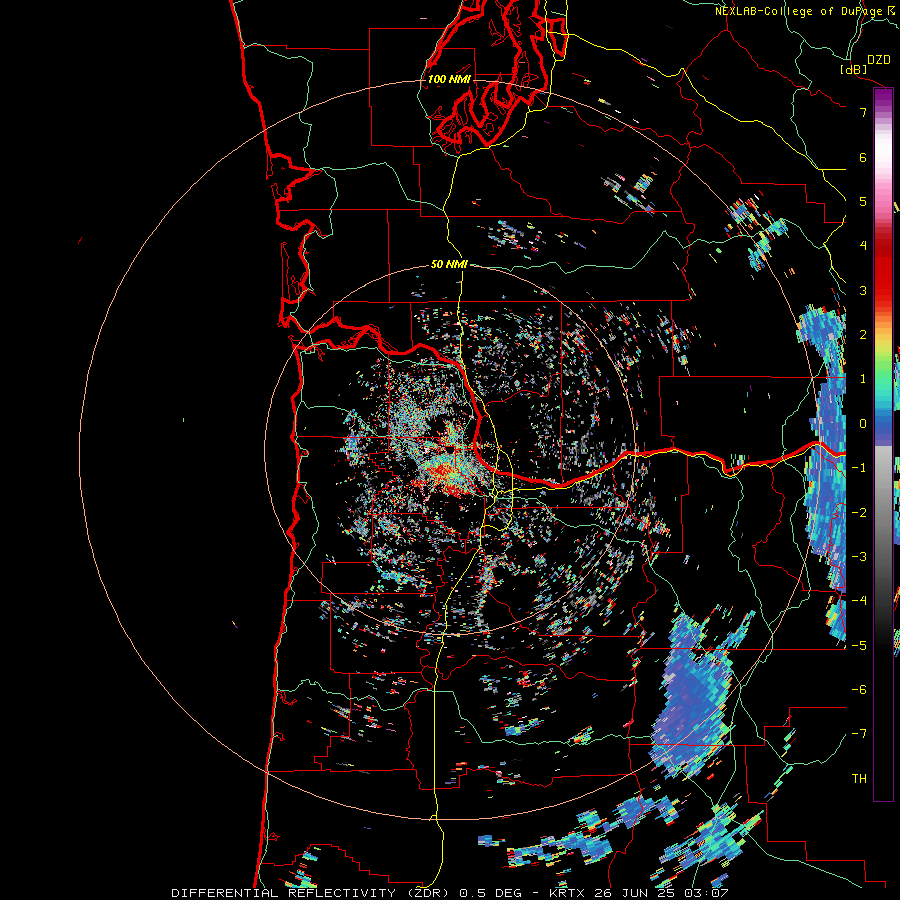Click the '0' value on the color scale
Viewport: 900px width, 900px height.
click(863, 424)
